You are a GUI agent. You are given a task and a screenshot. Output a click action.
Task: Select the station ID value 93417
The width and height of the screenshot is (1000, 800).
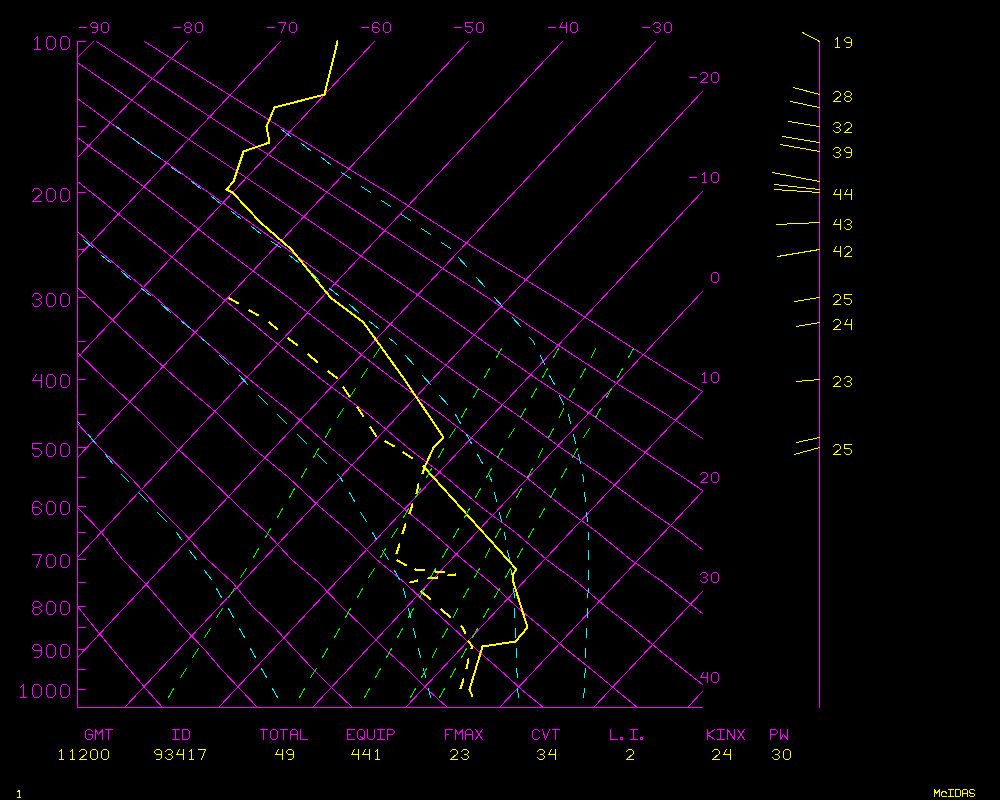click(180, 755)
